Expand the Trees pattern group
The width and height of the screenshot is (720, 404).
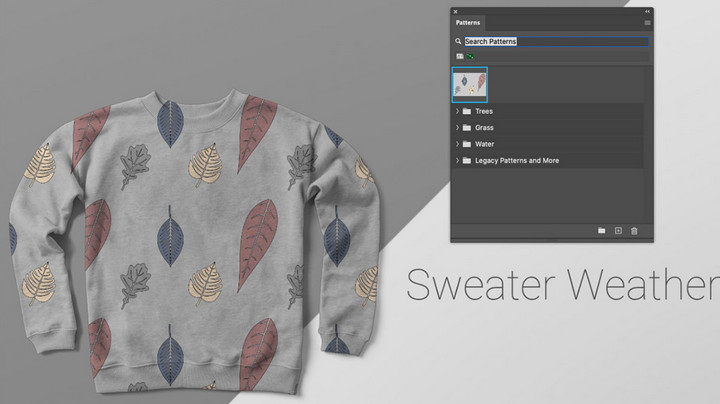pyautogui.click(x=457, y=111)
